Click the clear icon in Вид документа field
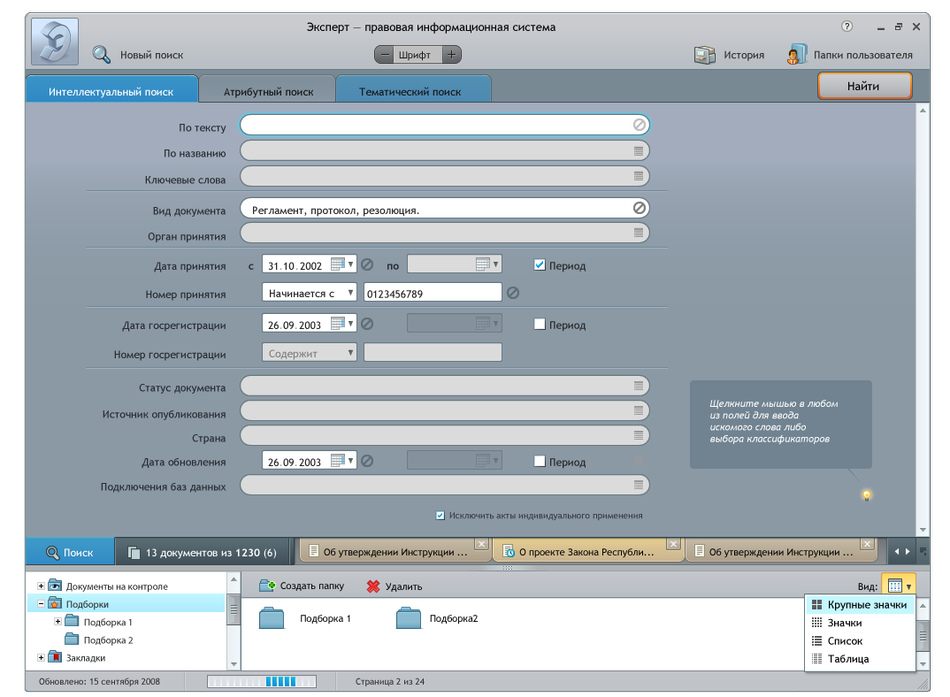Screen dimensions: 950x697 [x=640, y=208]
